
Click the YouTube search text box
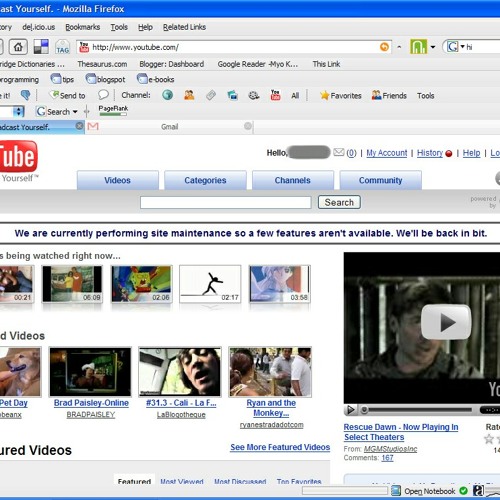pos(226,202)
